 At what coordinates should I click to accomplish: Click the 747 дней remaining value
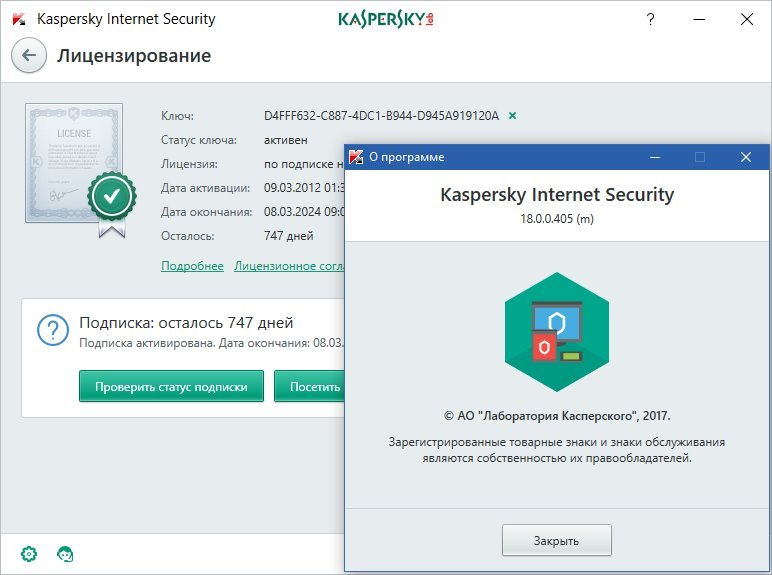(x=289, y=236)
